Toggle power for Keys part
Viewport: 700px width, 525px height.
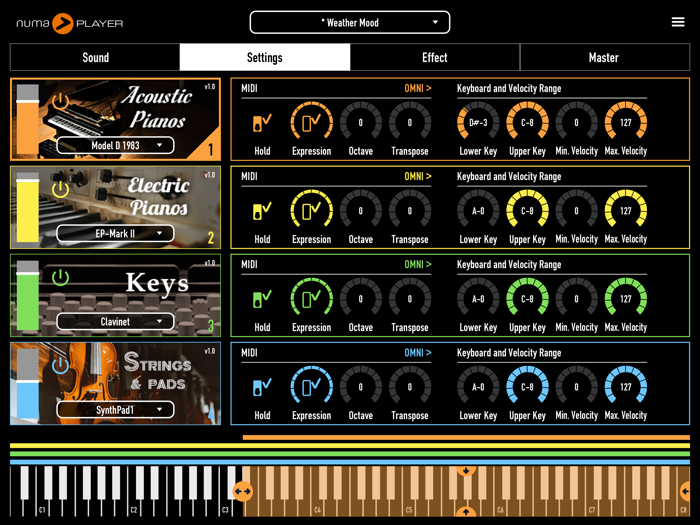click(60, 278)
